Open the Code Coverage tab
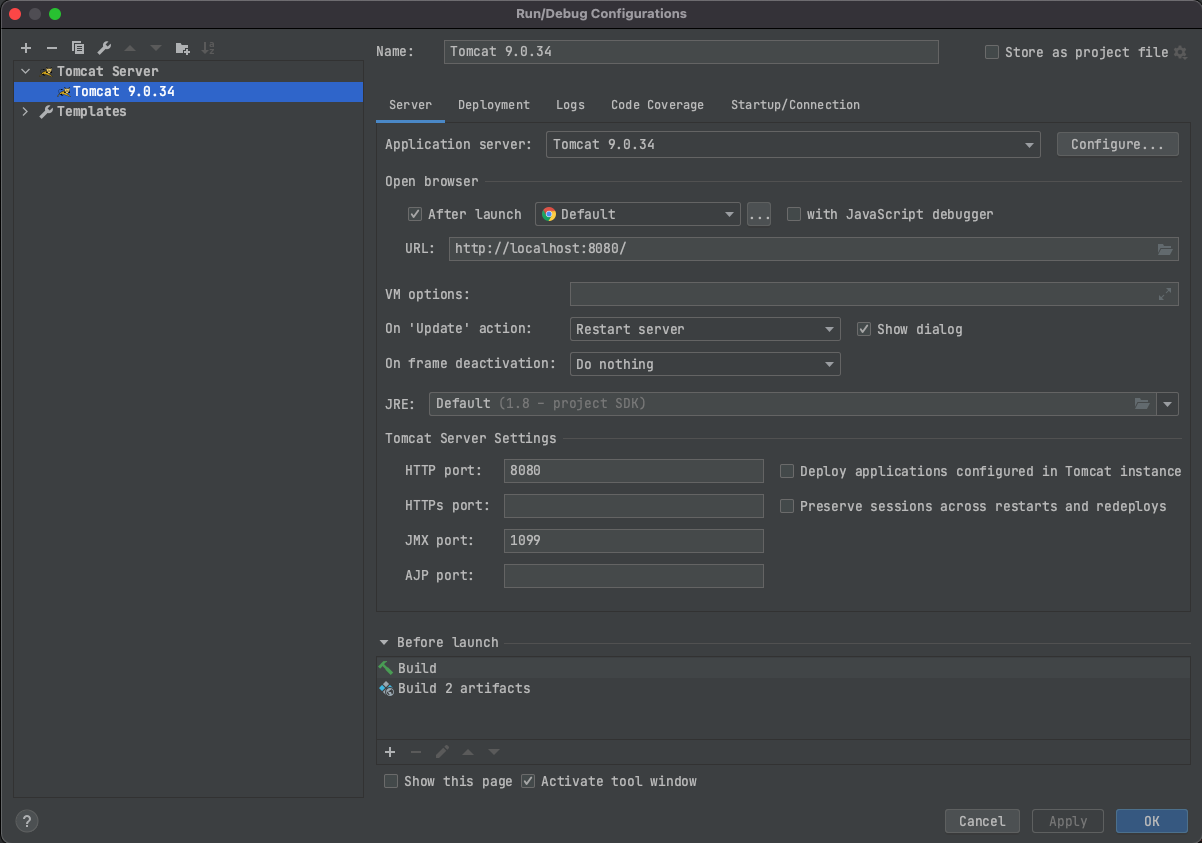 click(x=657, y=105)
